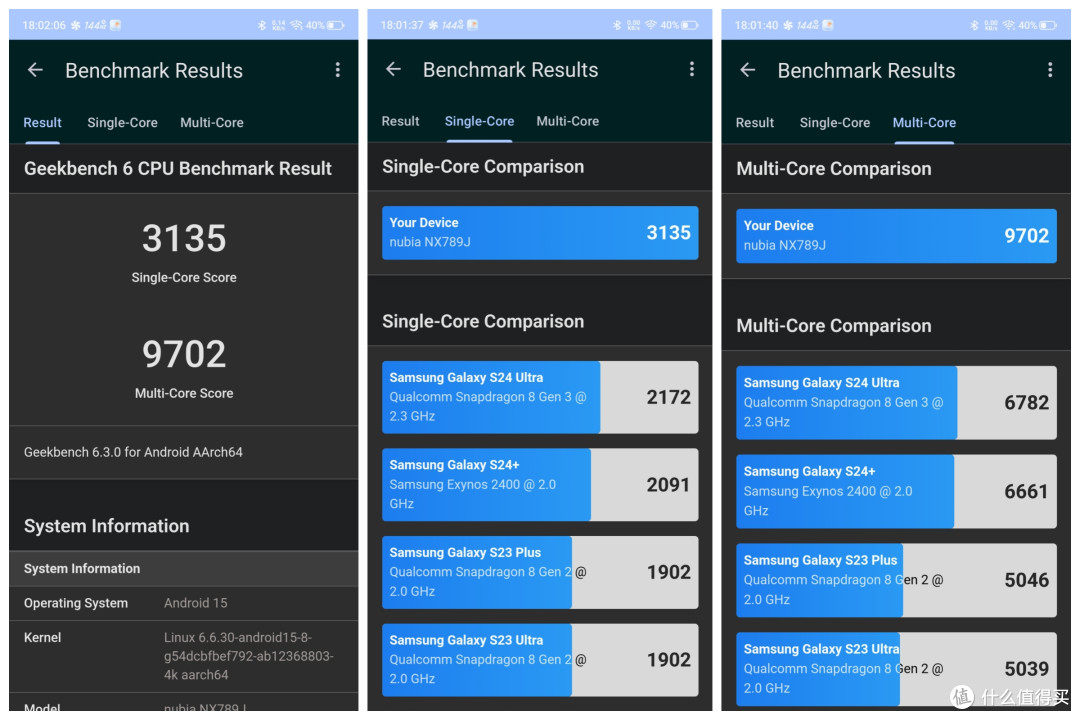
Task: Open overflow menu on middle screen
Action: click(x=692, y=69)
